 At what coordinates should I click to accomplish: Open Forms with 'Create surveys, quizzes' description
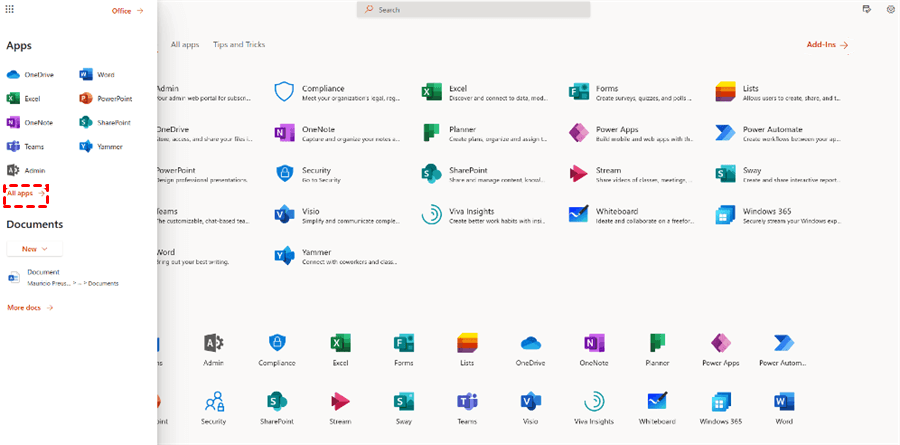pyautogui.click(x=631, y=93)
